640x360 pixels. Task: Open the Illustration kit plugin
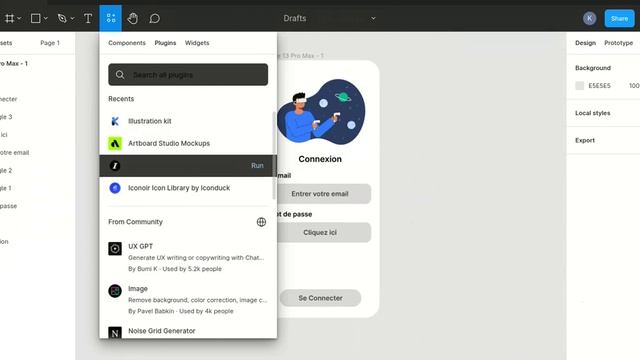tap(188, 121)
